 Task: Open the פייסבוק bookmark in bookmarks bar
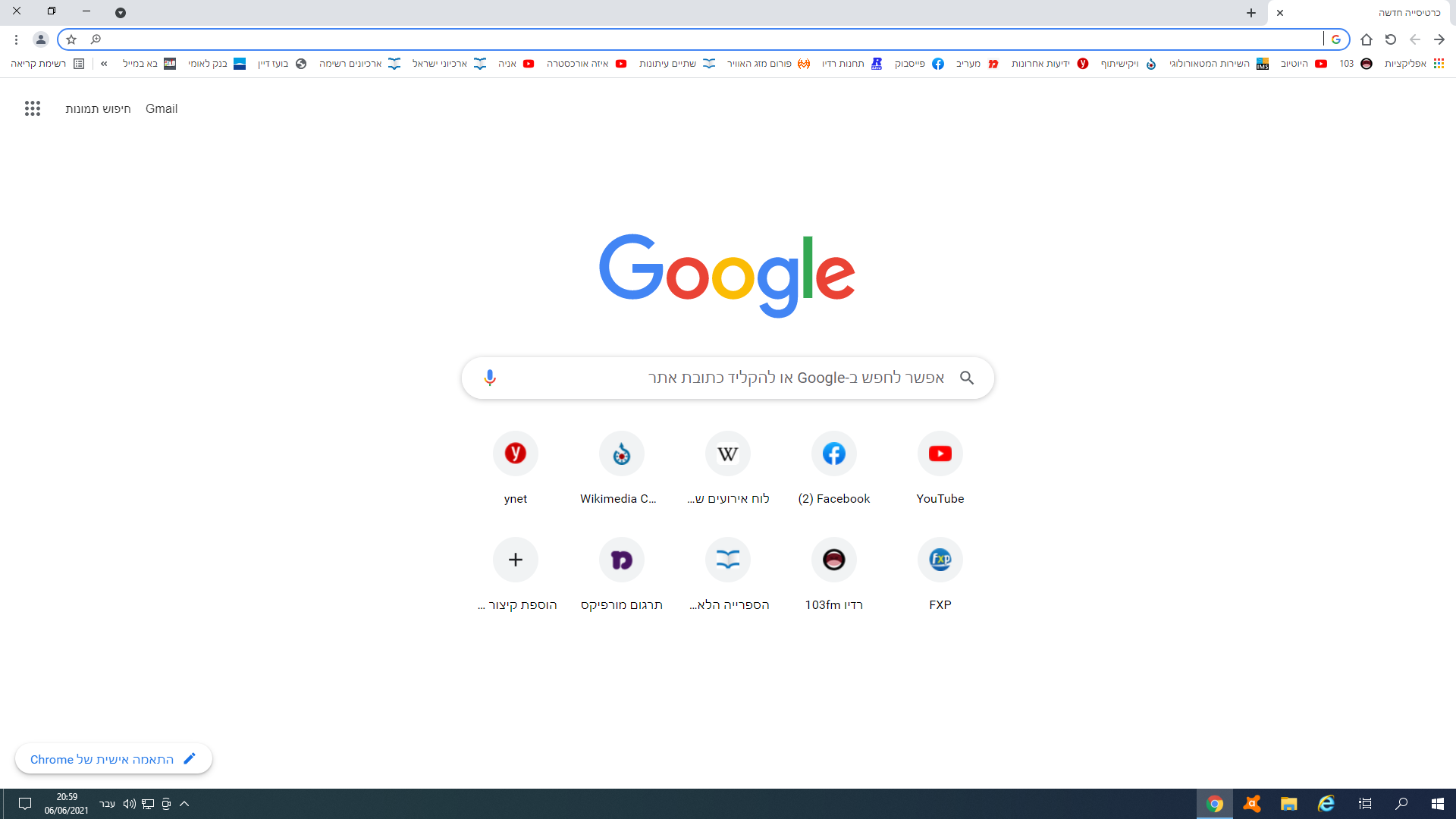pyautogui.click(x=918, y=64)
